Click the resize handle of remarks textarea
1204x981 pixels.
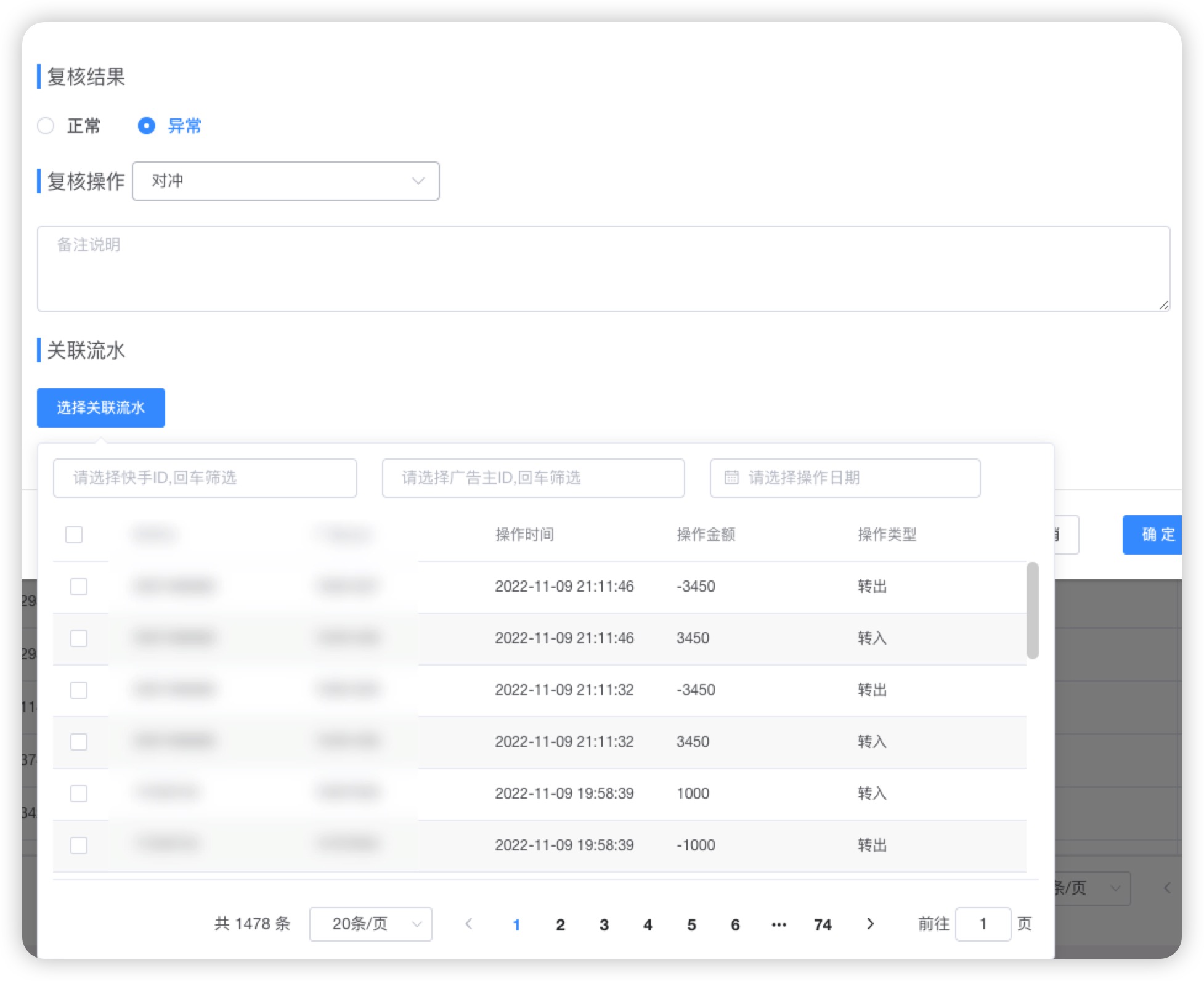1163,304
